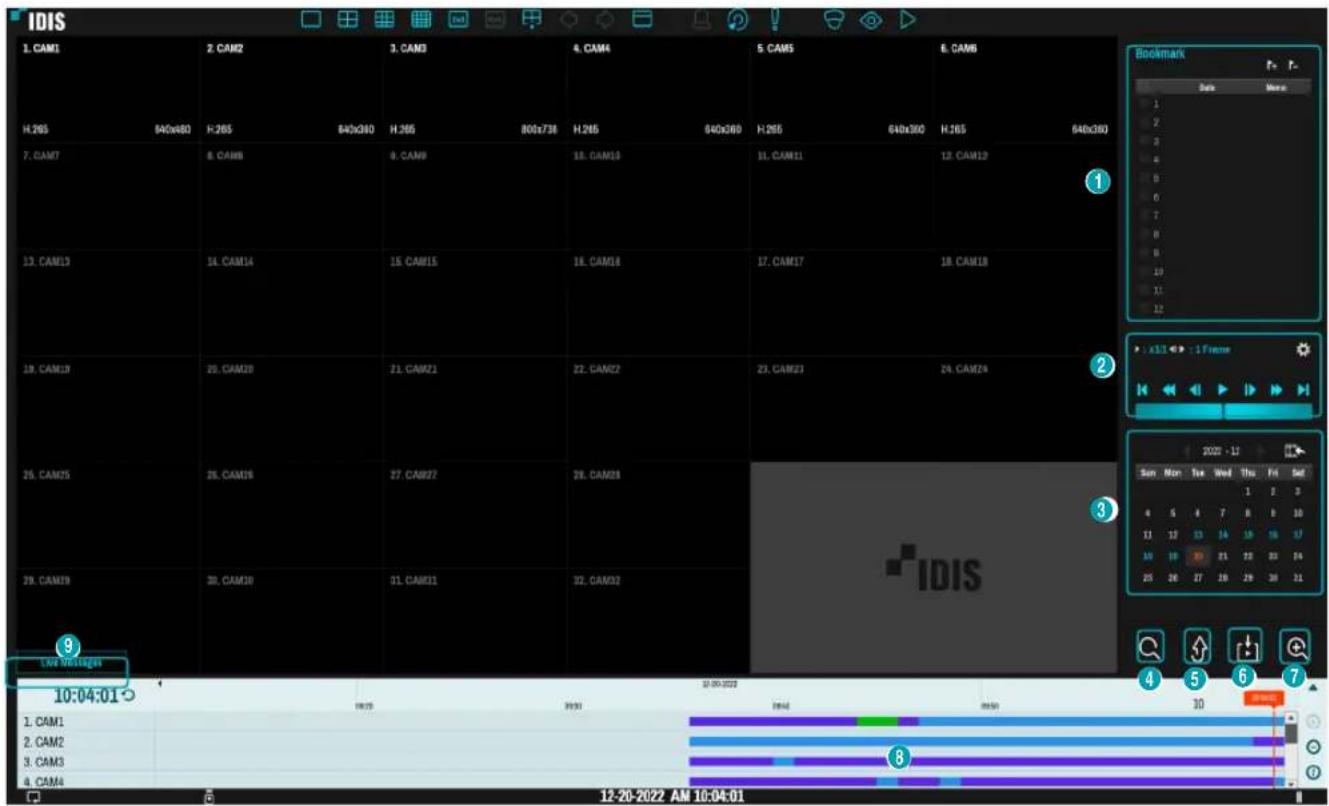
Task: Check bookmark row 2 checkbox
Action: coord(1145,122)
